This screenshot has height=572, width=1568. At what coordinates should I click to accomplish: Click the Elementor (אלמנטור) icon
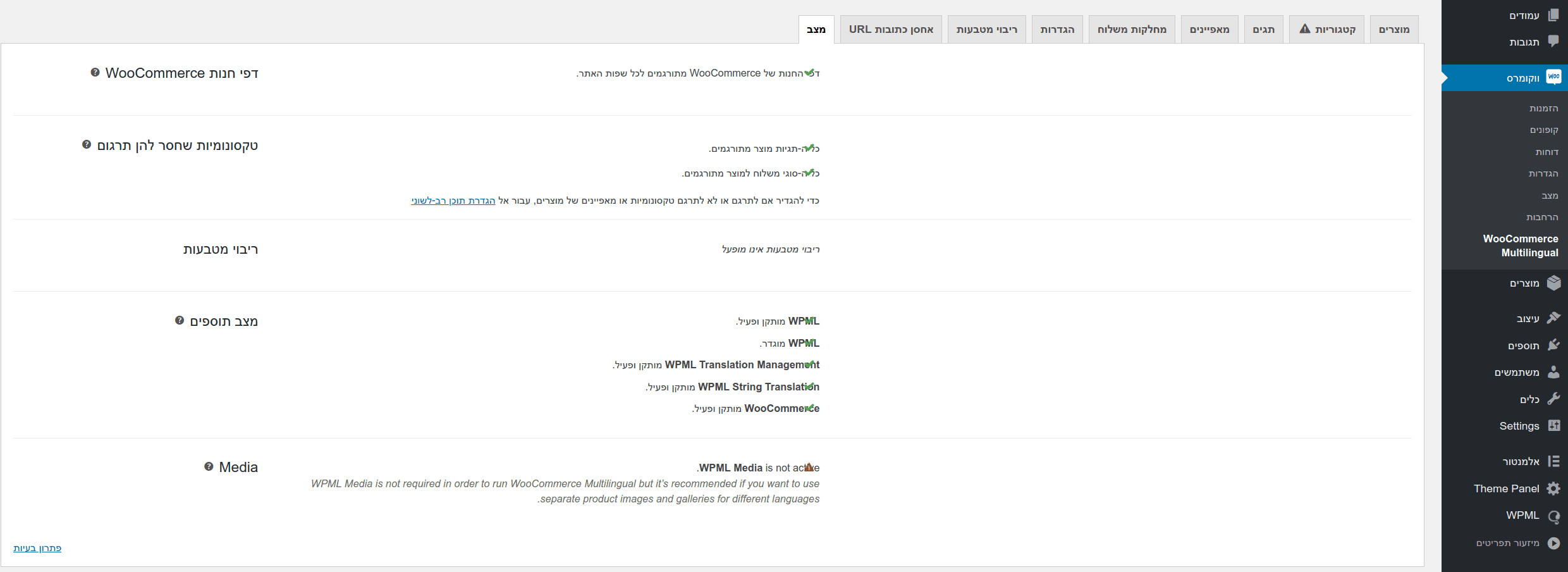coord(1553,461)
